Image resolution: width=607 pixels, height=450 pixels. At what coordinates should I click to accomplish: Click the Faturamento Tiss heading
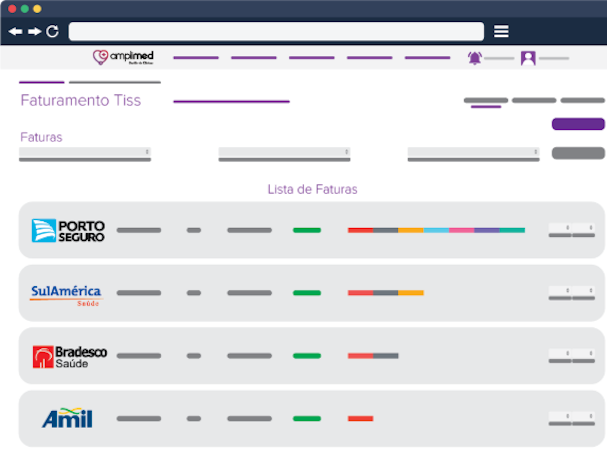click(x=81, y=100)
